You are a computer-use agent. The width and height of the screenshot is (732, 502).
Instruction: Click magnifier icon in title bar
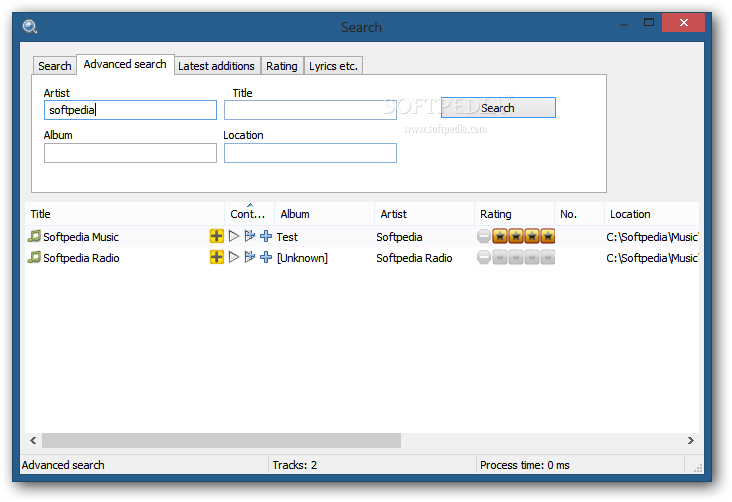30,27
